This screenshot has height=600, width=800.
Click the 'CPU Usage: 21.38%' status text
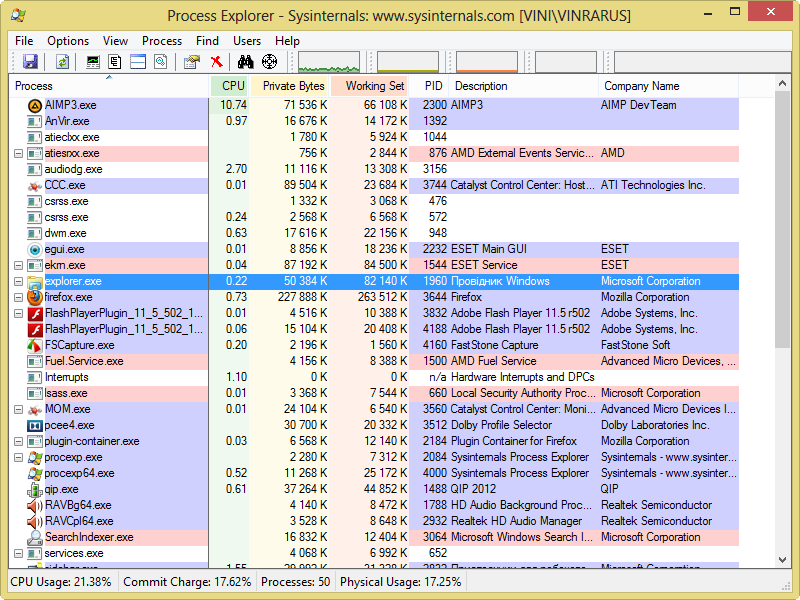[61, 582]
